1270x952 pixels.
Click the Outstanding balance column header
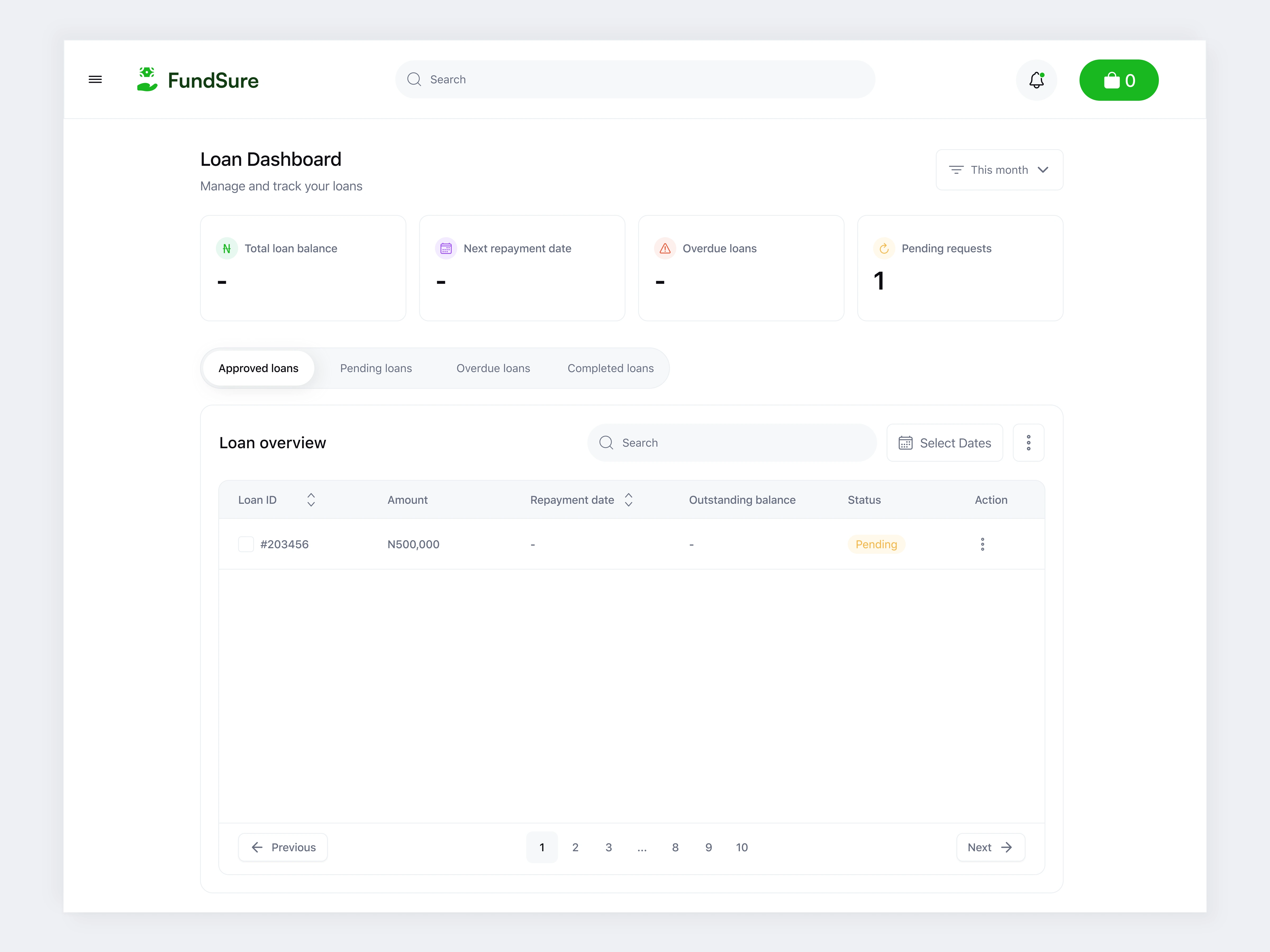click(742, 500)
